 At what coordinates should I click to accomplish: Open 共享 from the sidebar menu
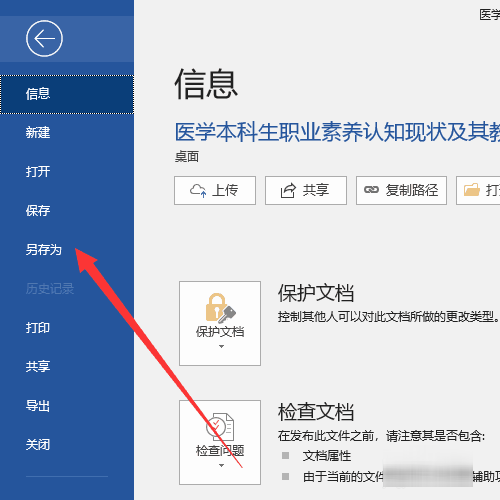coord(67,367)
